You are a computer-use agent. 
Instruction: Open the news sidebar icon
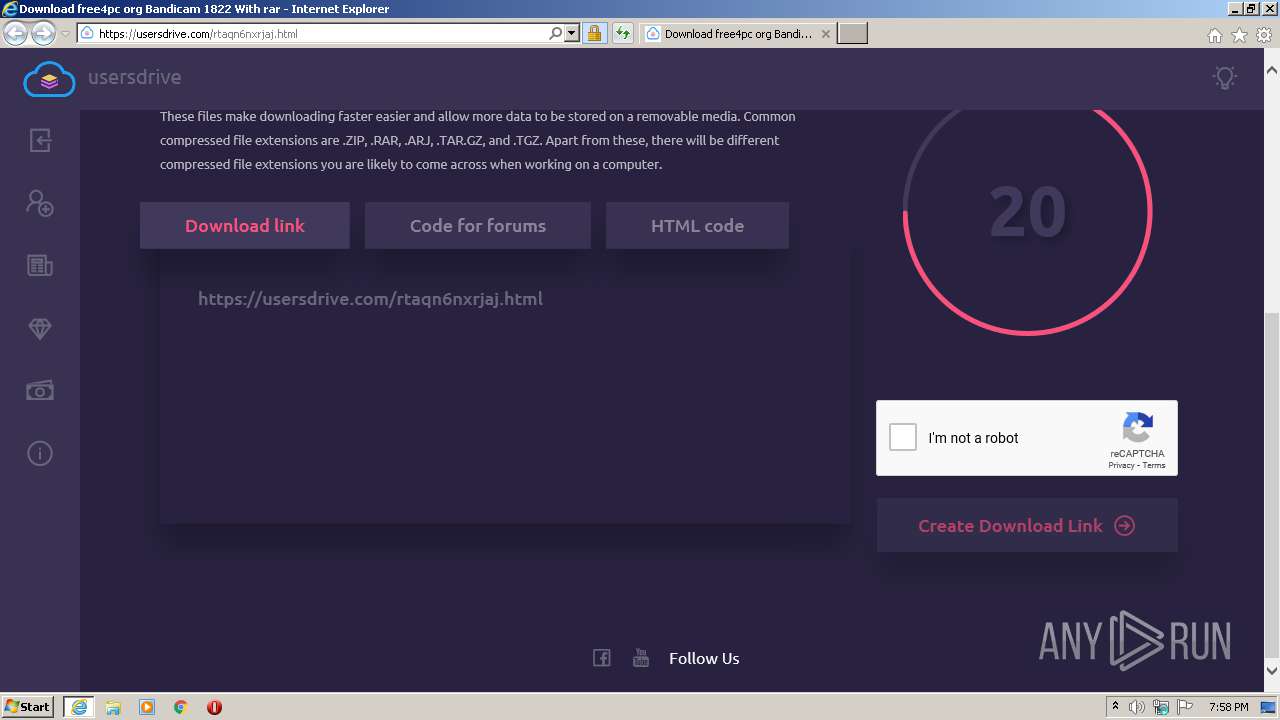click(x=40, y=266)
